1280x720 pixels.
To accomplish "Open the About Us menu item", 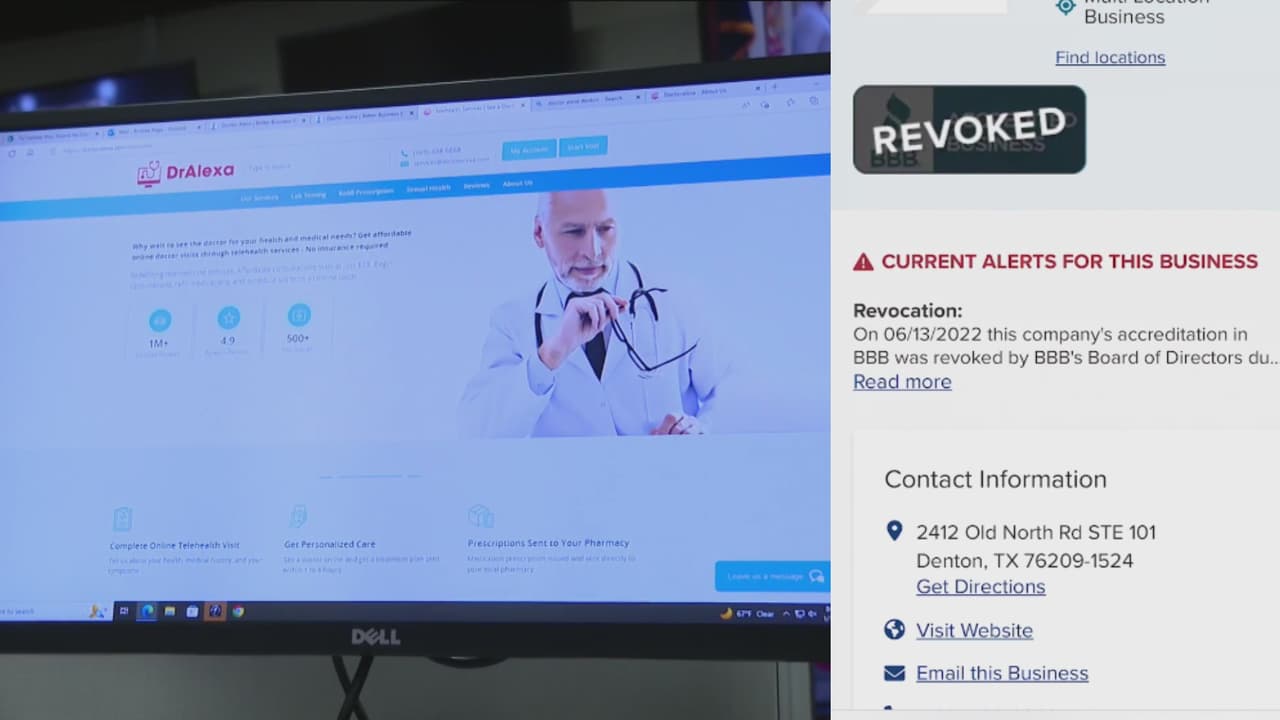I will [517, 184].
